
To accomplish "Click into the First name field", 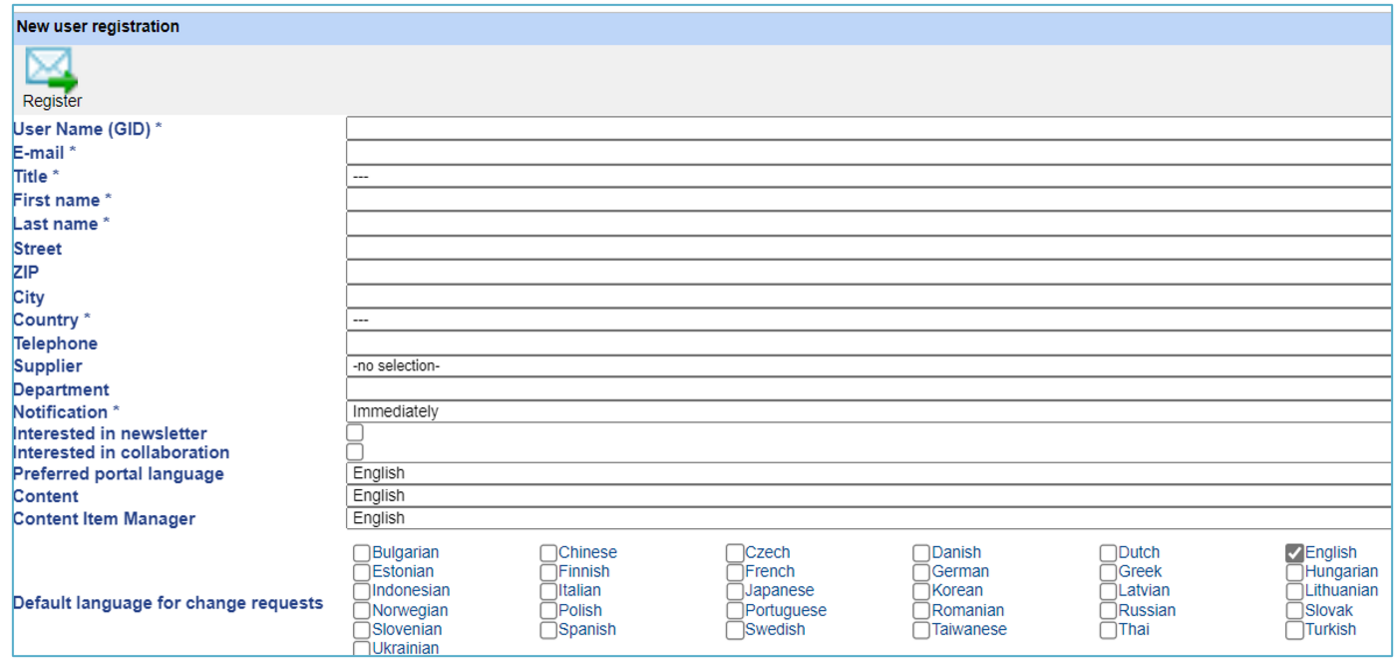I will (868, 200).
